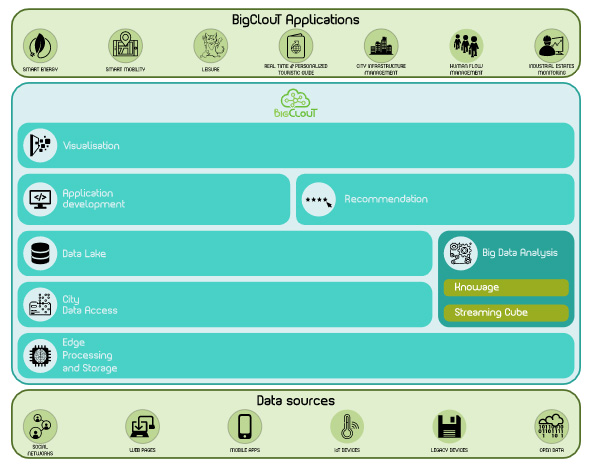Click the Human Flow Management people icon
This screenshot has width=595, height=465.
[466, 46]
